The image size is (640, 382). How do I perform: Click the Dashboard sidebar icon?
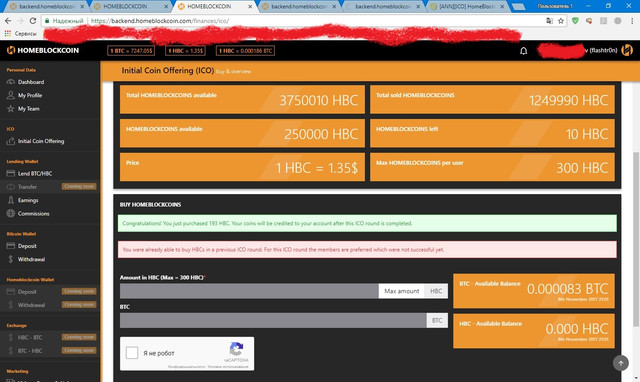click(x=11, y=82)
